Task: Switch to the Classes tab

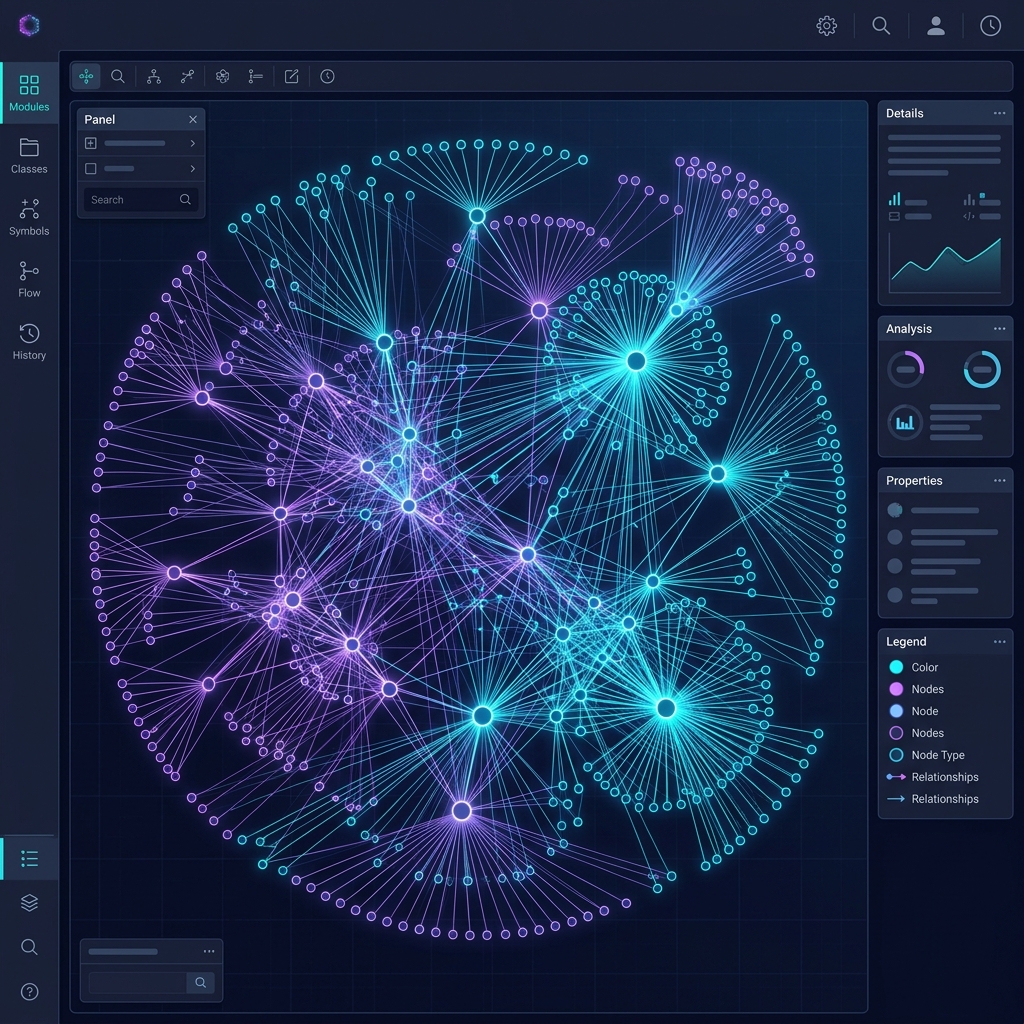Action: (x=29, y=156)
